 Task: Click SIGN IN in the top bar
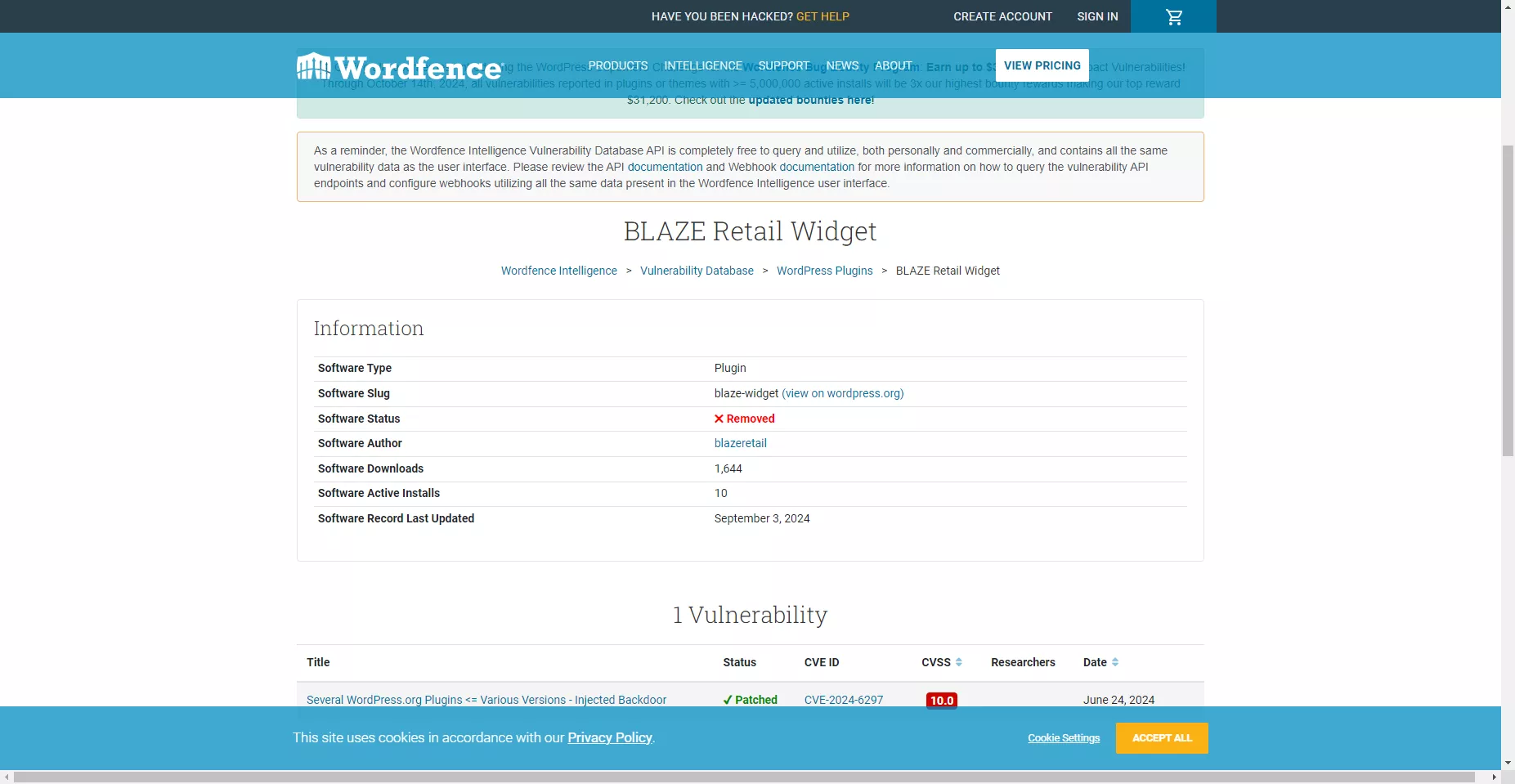click(x=1097, y=16)
